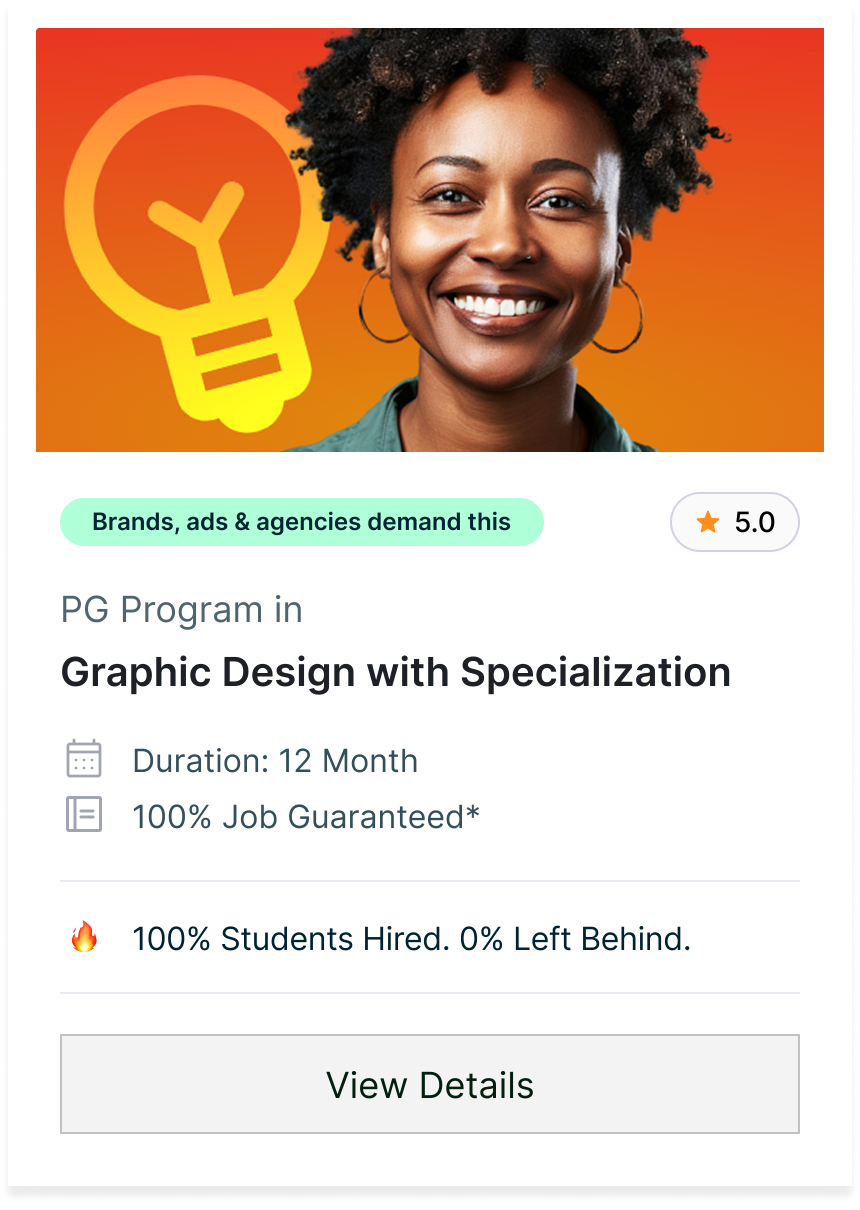This screenshot has height=1210, width=860.
Task: Open the Graphic Design with Specialization title
Action: click(x=395, y=672)
